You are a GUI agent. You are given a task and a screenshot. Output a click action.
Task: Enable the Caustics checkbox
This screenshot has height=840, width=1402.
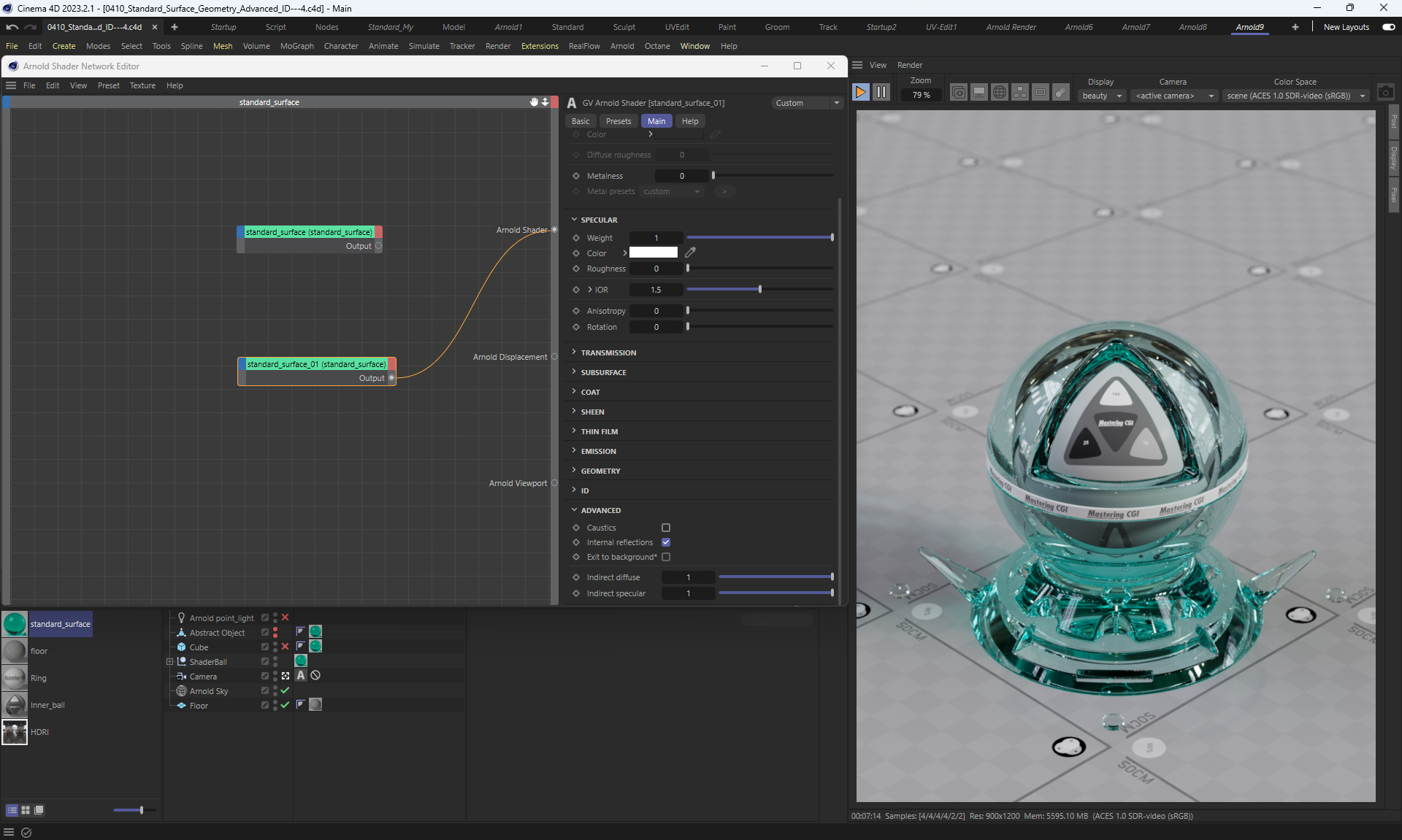tap(666, 528)
